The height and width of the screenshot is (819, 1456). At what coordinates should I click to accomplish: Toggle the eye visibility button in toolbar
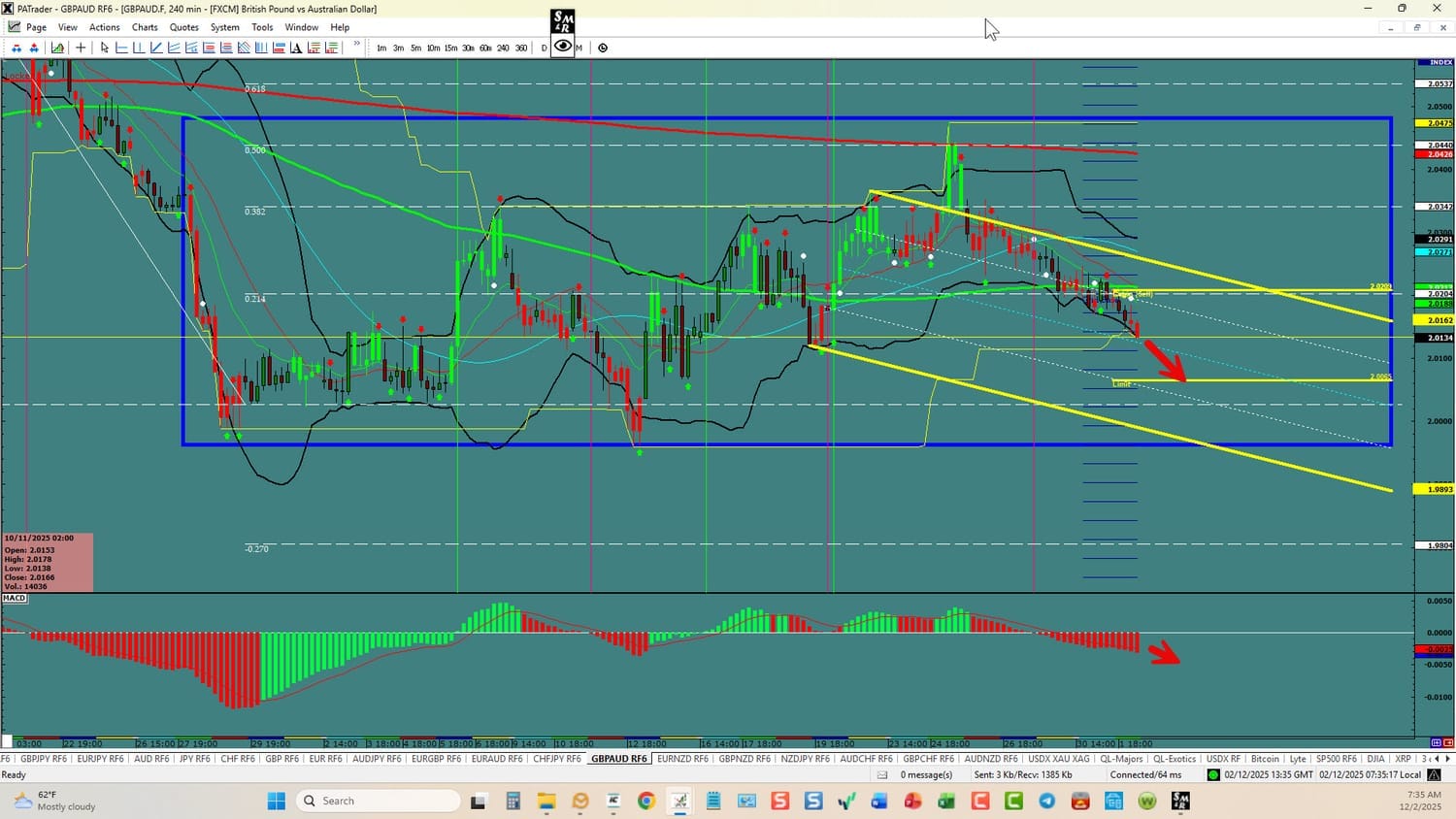[563, 46]
